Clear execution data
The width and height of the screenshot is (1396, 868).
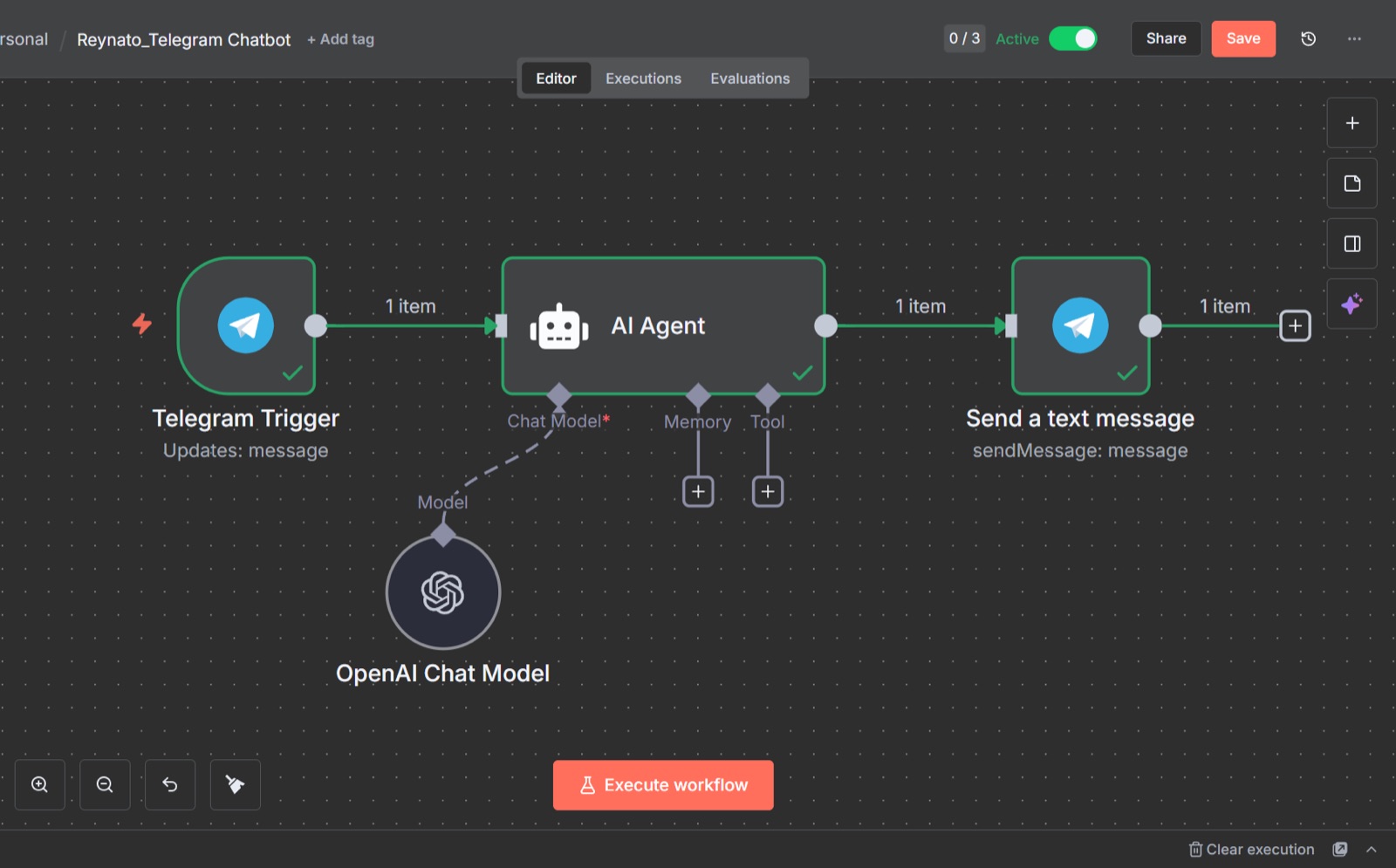1252,849
